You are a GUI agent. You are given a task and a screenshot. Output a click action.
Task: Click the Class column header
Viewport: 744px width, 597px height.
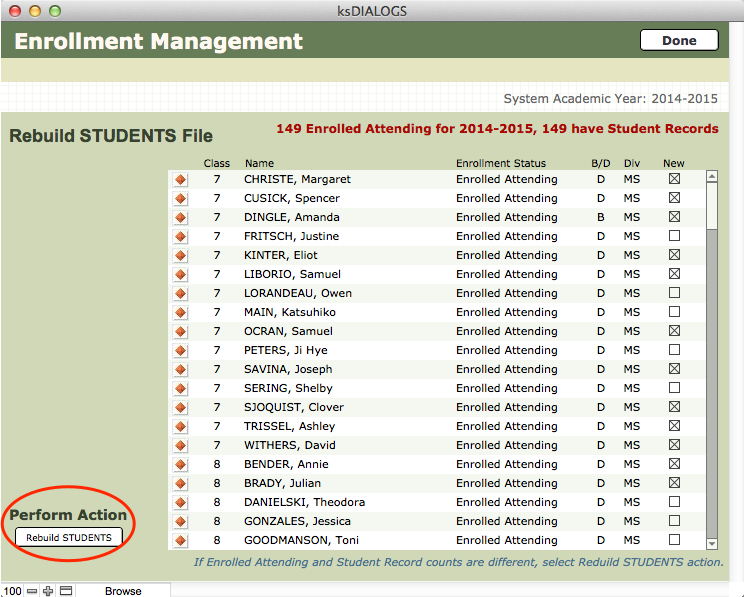[216, 163]
